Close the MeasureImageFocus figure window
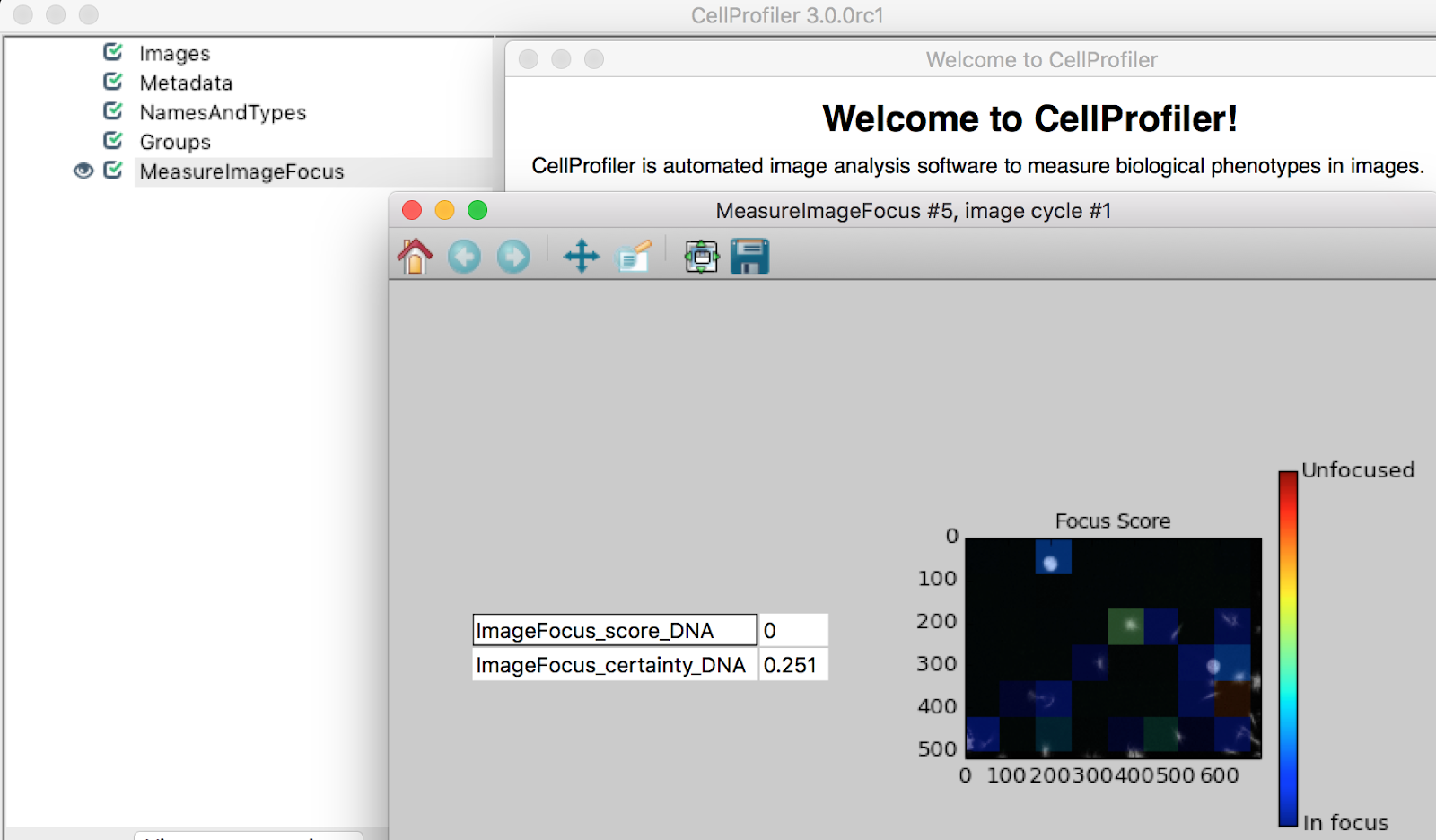This screenshot has height=840, width=1436. 412,210
